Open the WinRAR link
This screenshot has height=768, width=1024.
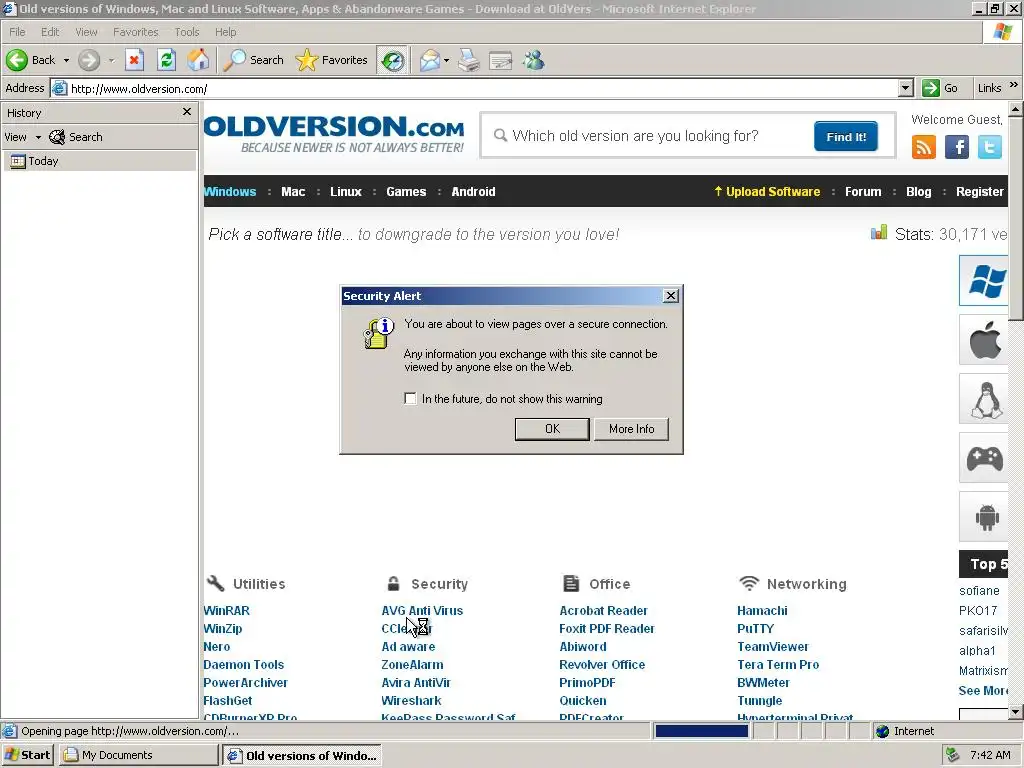pos(227,611)
